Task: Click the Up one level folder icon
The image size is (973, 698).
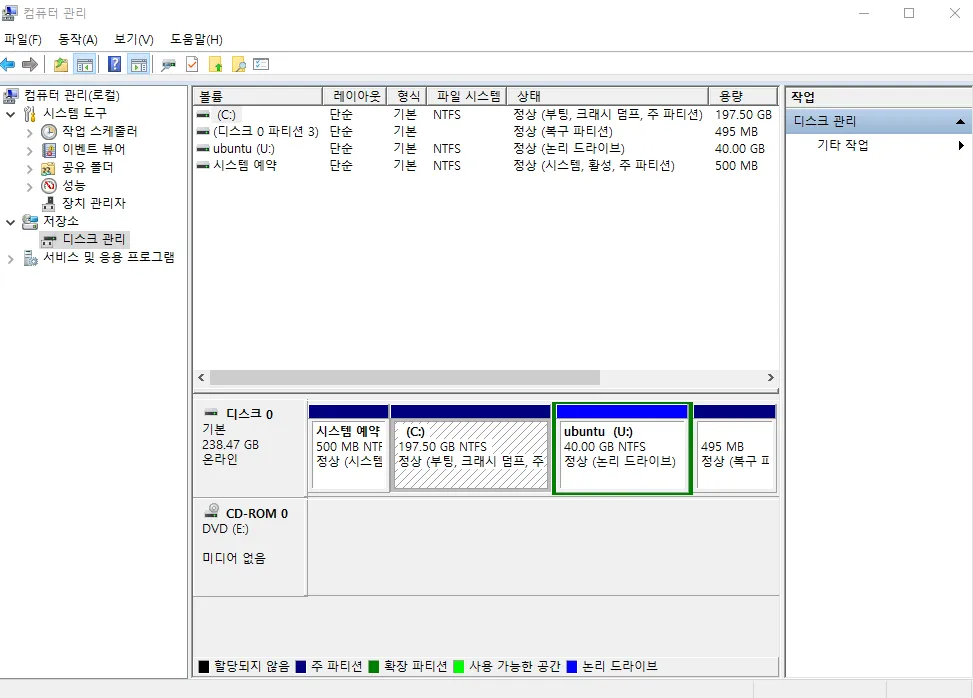Action: pyautogui.click(x=62, y=65)
